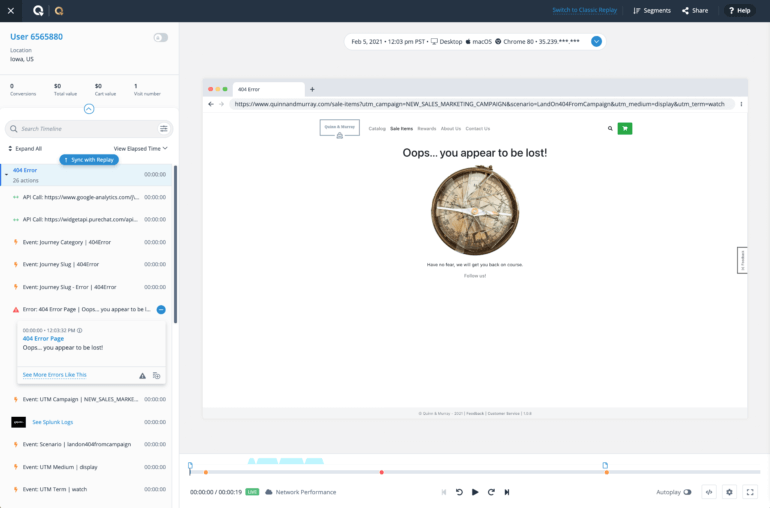
Task: Click red warning icon on Error 404 row
Action: click(x=16, y=310)
